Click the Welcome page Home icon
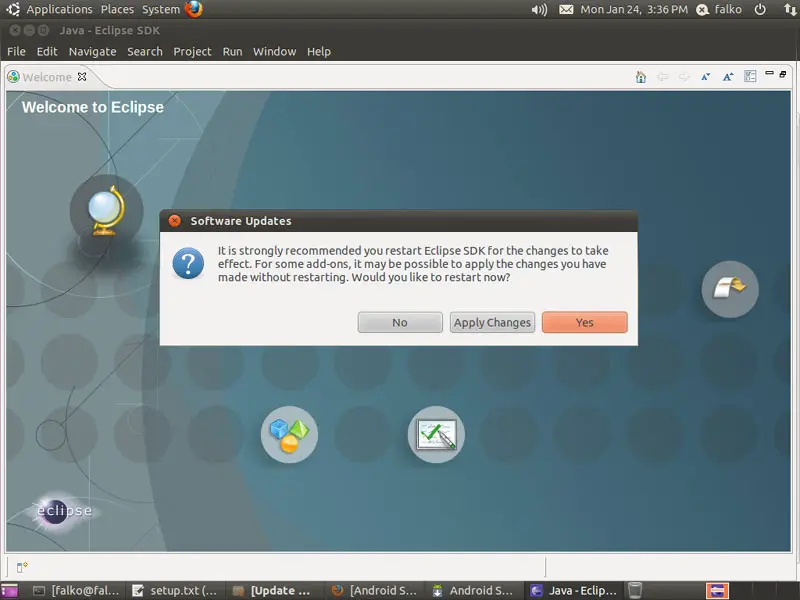This screenshot has width=800, height=600. pos(641,77)
